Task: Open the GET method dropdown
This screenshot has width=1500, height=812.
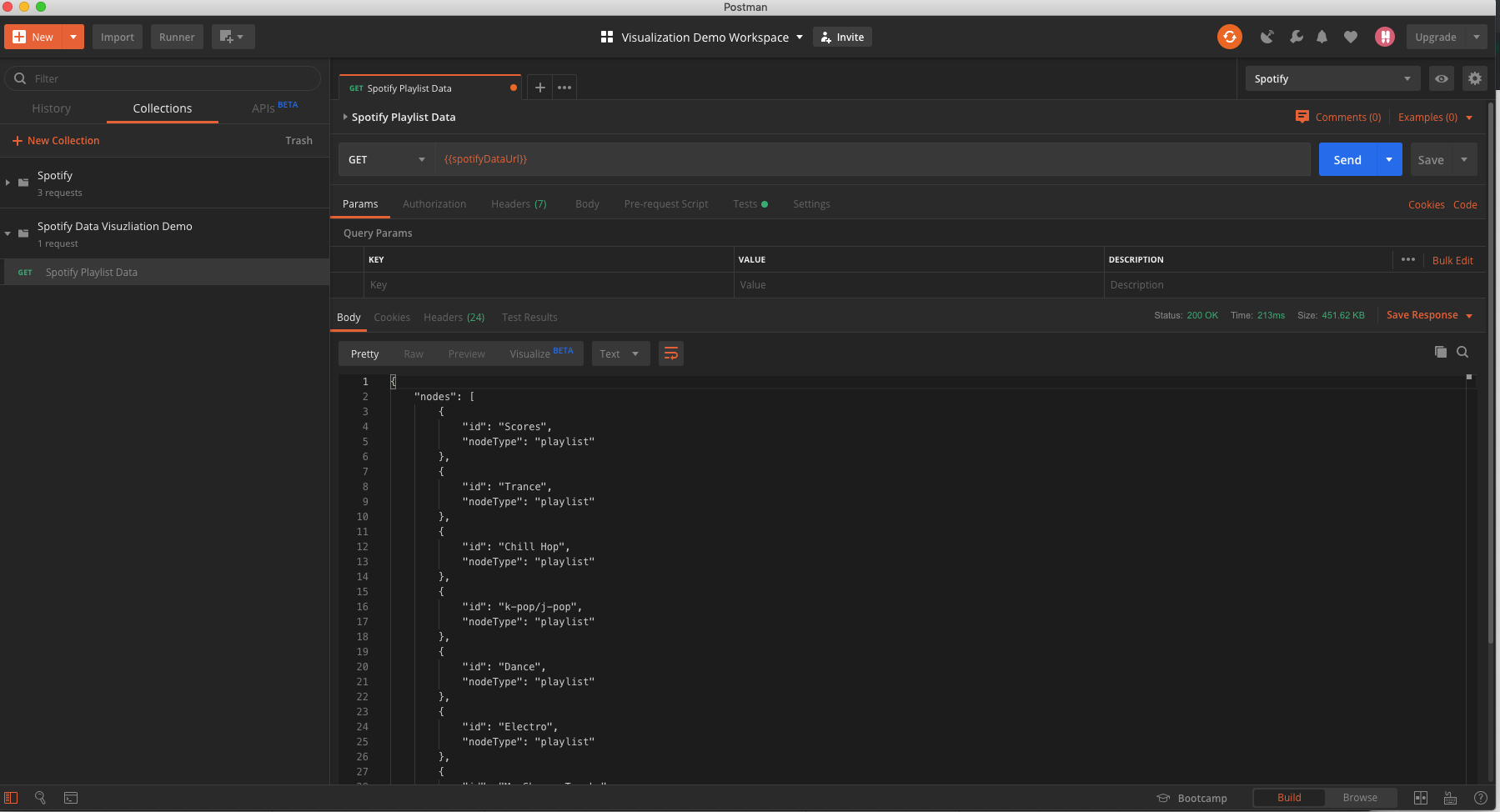Action: (387, 159)
